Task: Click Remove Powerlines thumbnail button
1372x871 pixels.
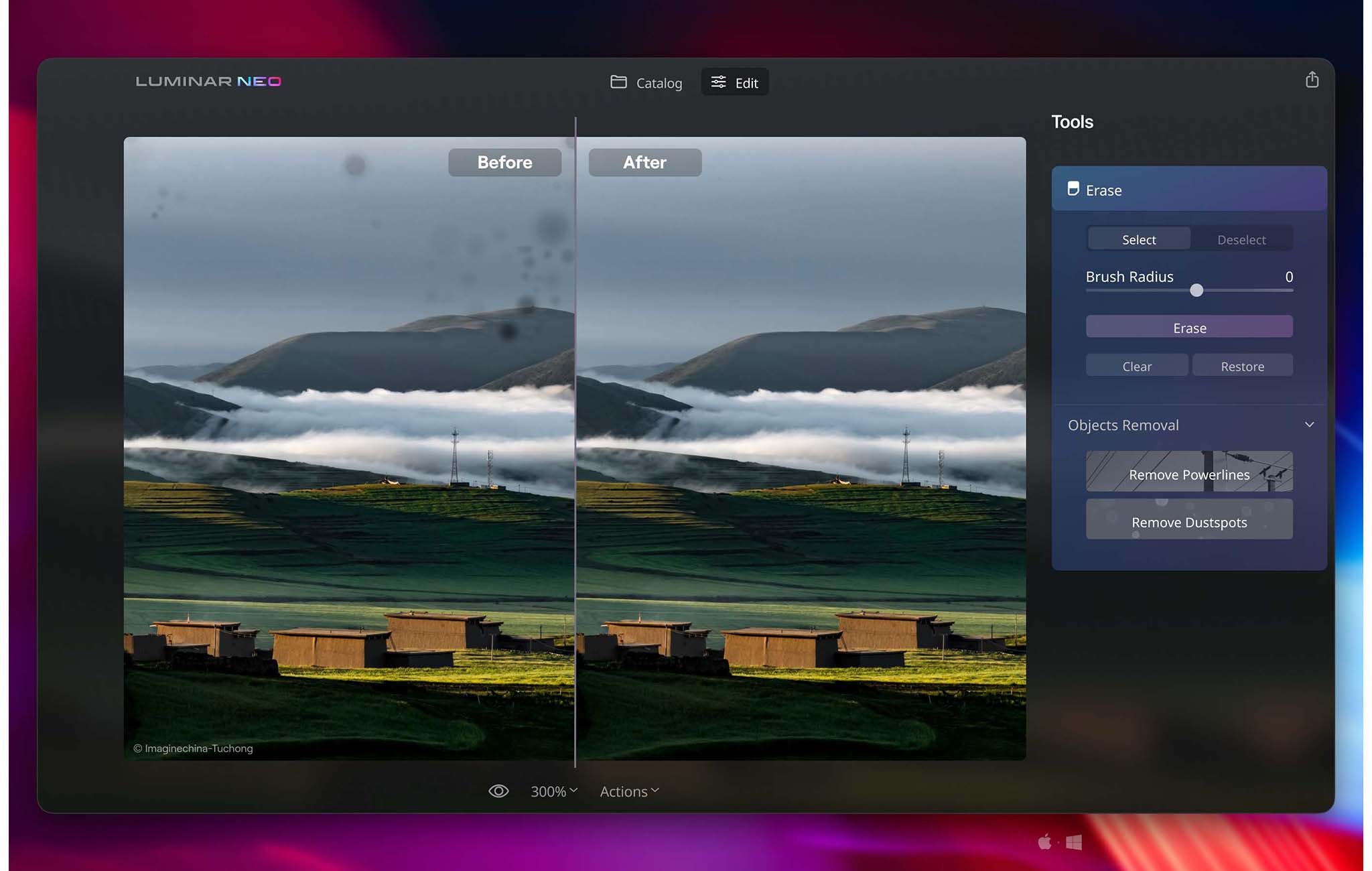Action: click(1189, 474)
